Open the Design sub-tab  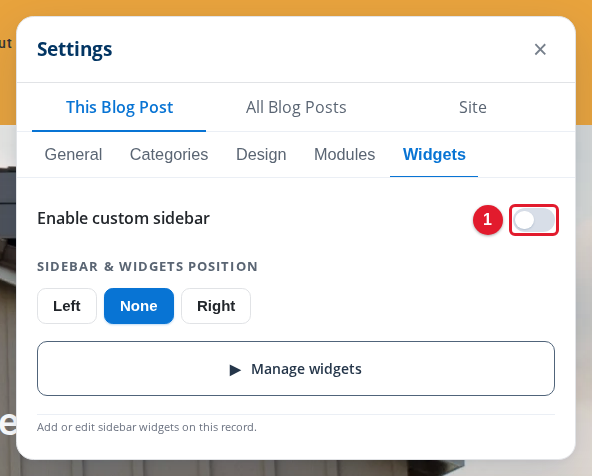point(261,154)
